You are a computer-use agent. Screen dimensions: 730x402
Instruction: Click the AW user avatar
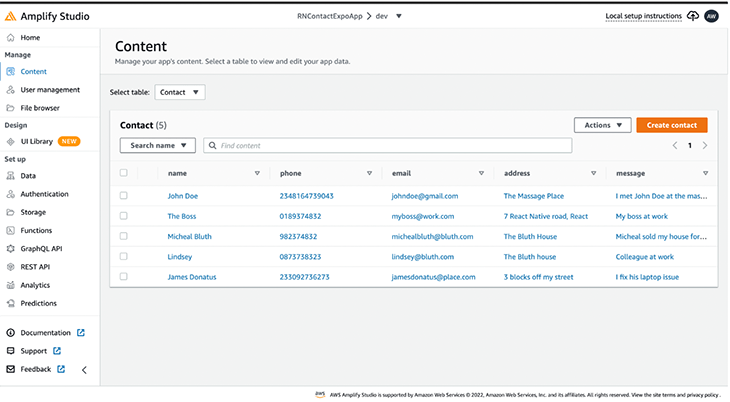(711, 16)
